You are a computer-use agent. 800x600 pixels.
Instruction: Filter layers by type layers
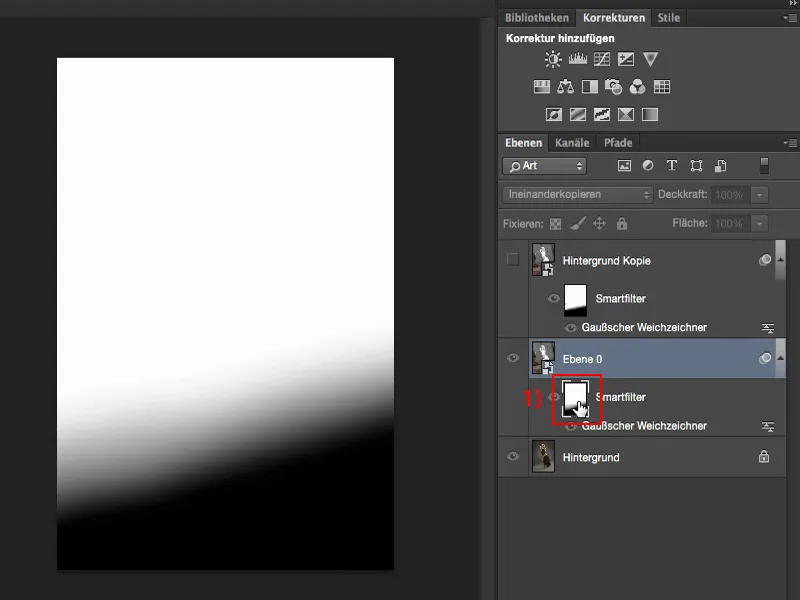pyautogui.click(x=672, y=165)
